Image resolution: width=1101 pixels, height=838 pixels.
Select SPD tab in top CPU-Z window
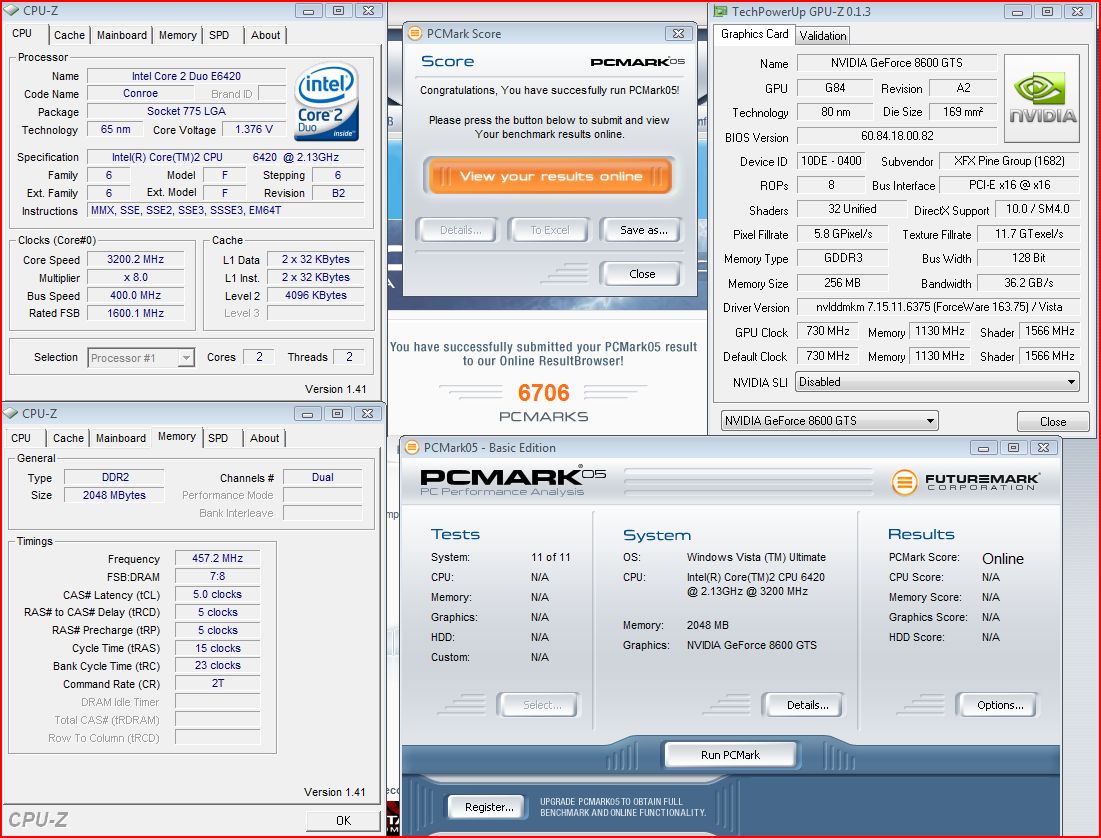coord(219,35)
